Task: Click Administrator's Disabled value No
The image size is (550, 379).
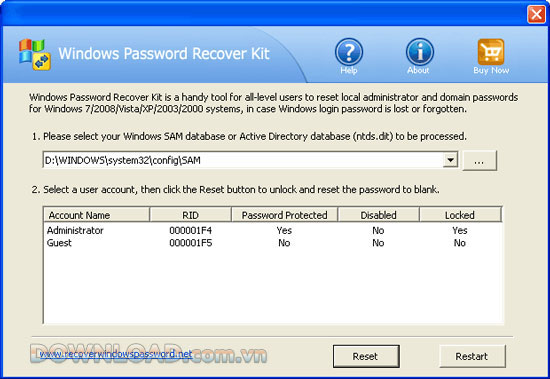Action: coord(378,230)
